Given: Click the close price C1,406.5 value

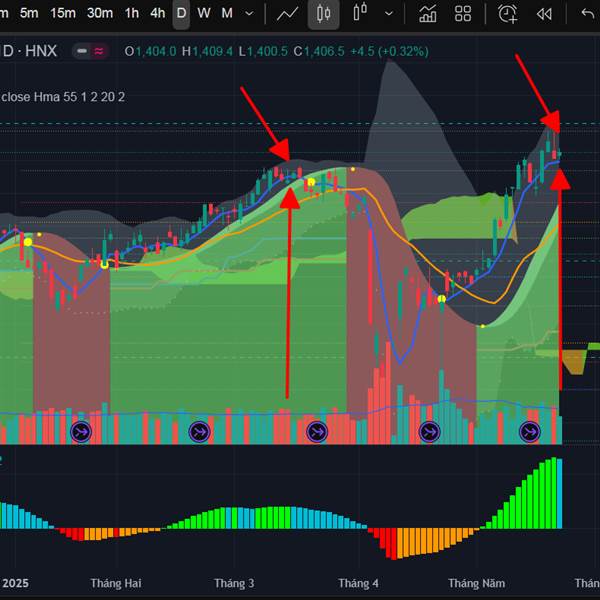Looking at the screenshot, I should coord(319,51).
